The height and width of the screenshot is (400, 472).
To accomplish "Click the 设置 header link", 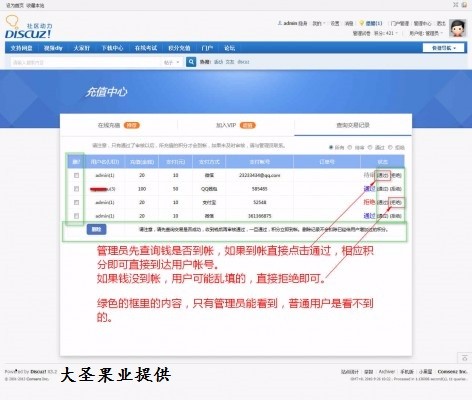I will [x=335, y=23].
